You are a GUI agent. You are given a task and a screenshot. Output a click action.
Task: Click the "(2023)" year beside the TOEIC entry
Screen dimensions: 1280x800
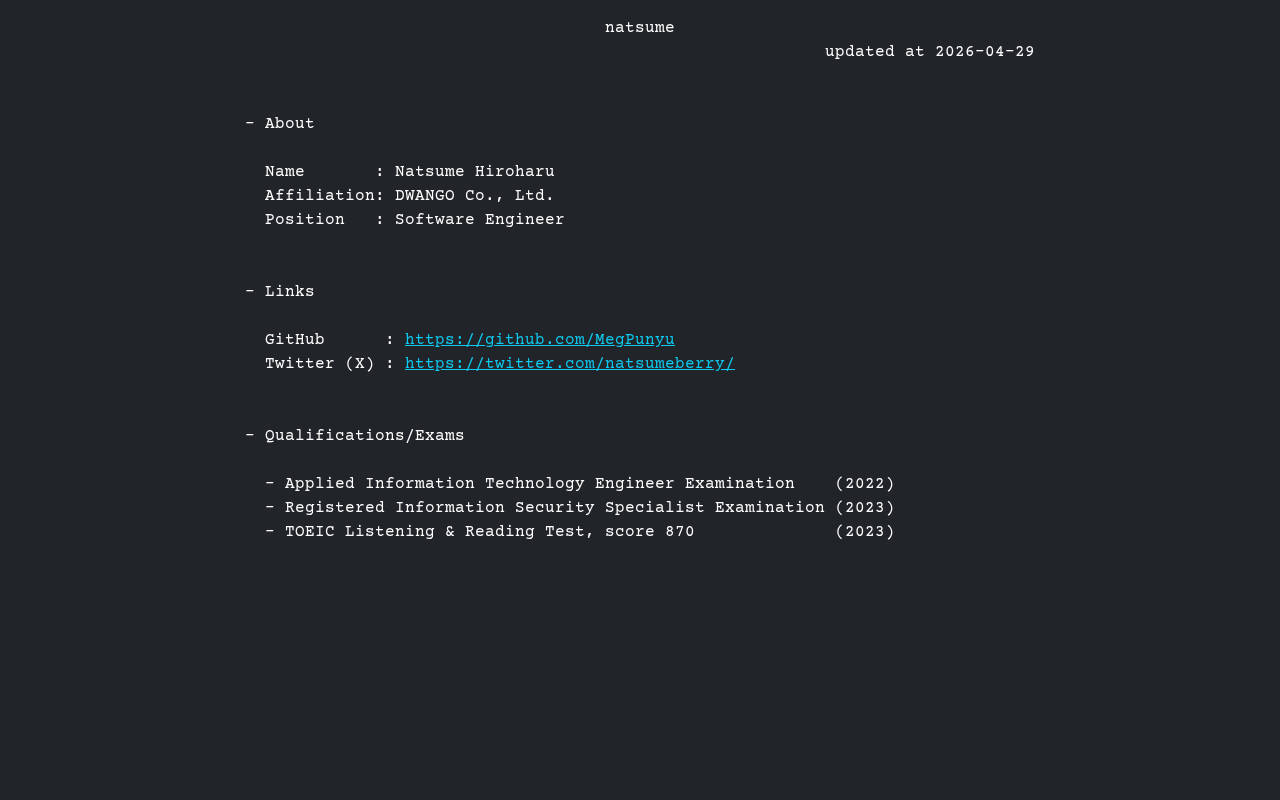[x=864, y=532]
